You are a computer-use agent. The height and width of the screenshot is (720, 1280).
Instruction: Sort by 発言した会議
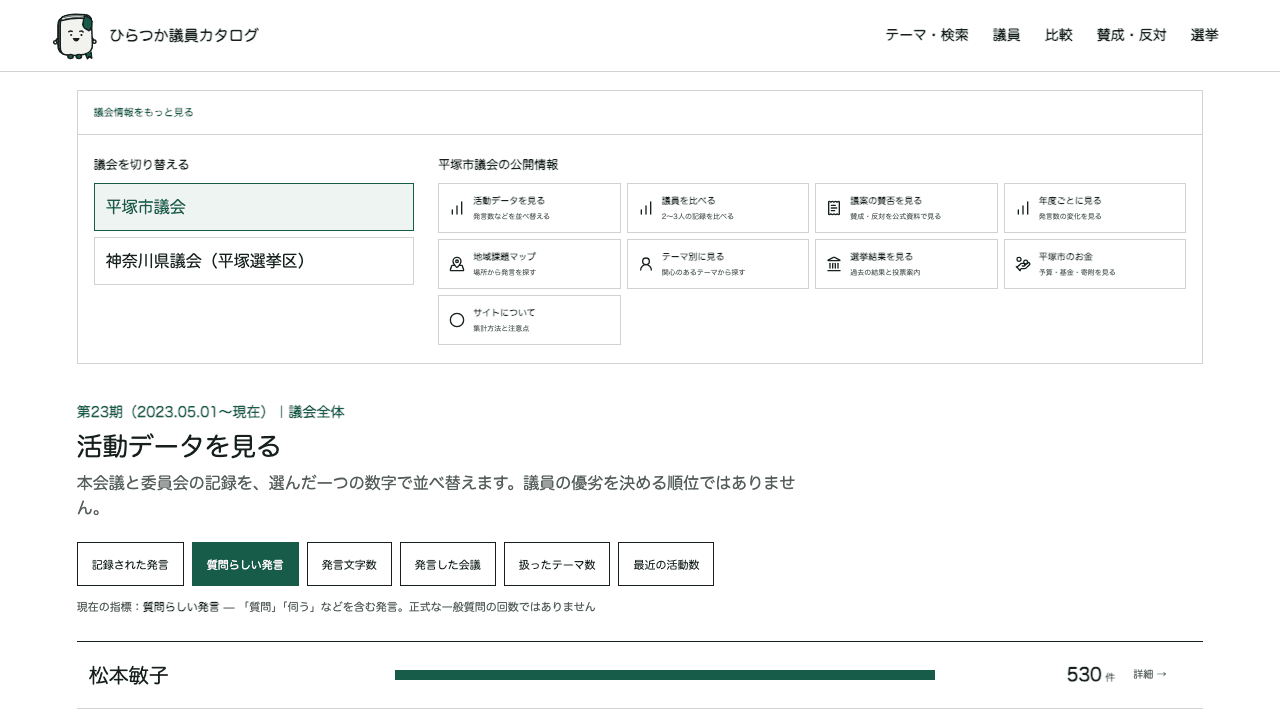pyautogui.click(x=448, y=564)
